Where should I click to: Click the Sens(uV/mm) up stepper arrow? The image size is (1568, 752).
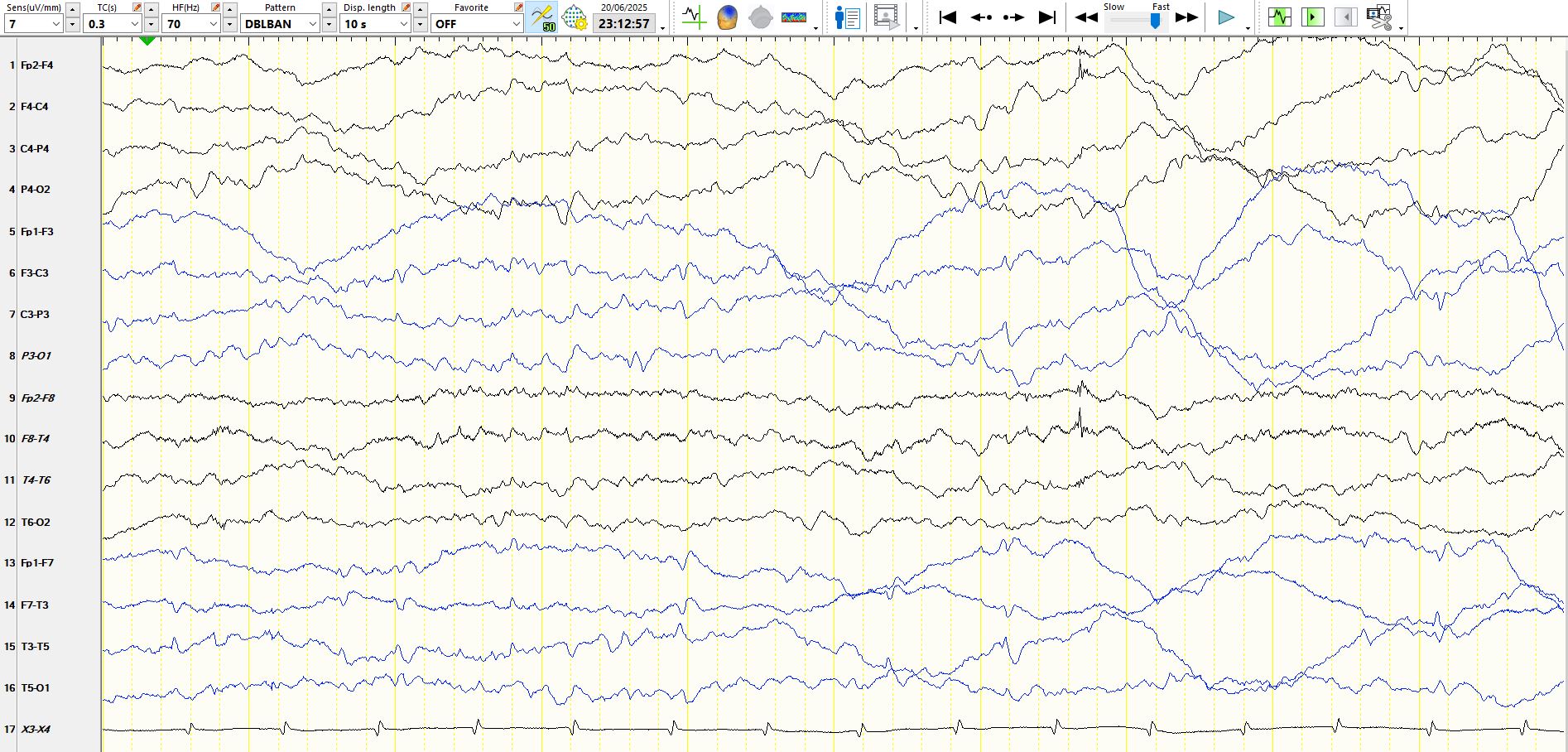pos(73,8)
